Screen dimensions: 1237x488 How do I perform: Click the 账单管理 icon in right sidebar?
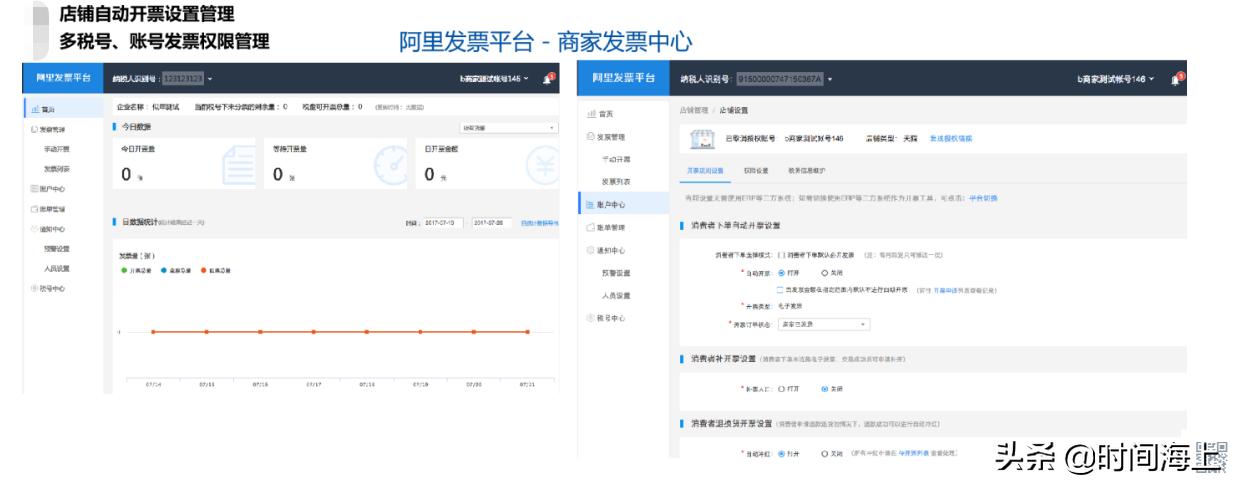point(591,228)
